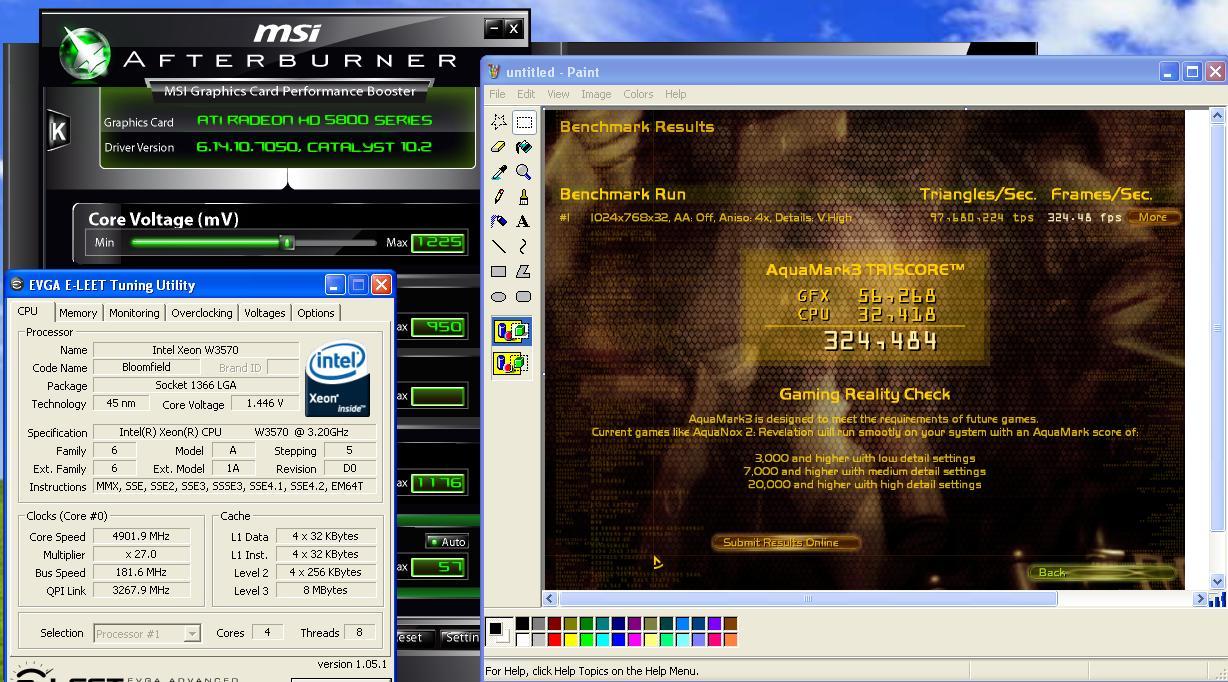This screenshot has width=1228, height=682.
Task: Open the Colors menu in Paint
Action: click(638, 94)
